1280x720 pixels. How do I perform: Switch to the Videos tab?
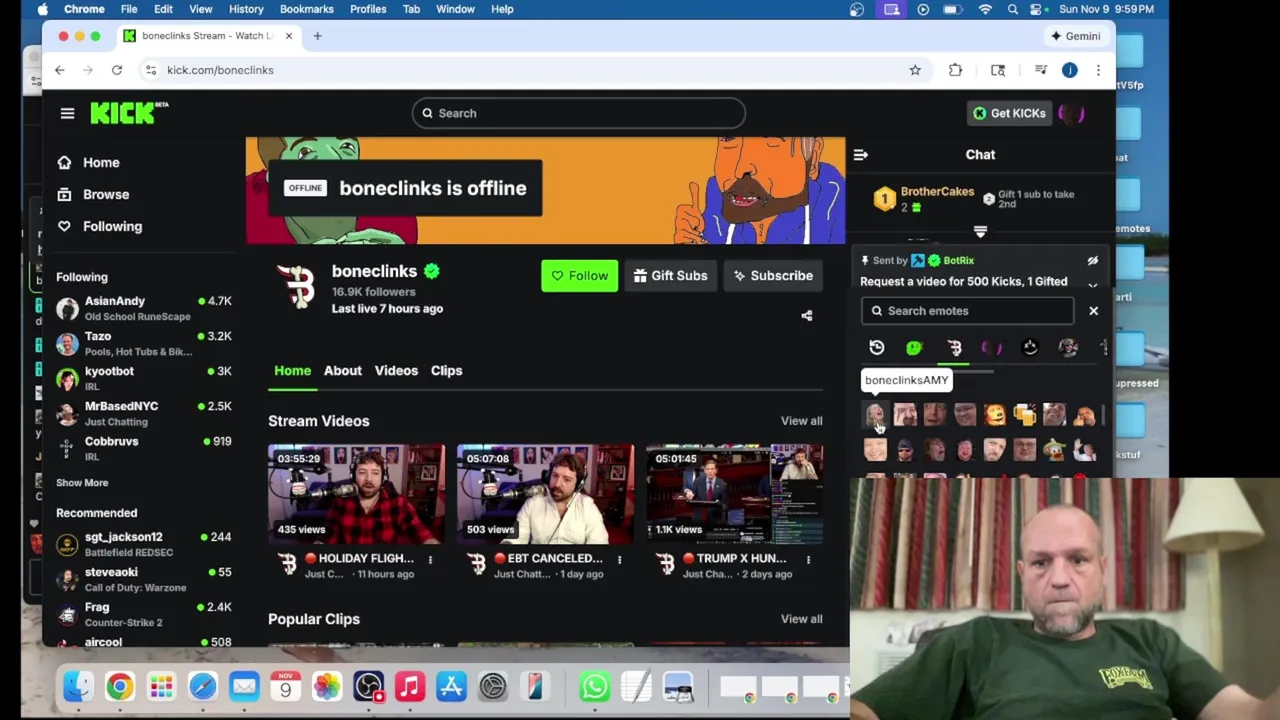point(396,371)
